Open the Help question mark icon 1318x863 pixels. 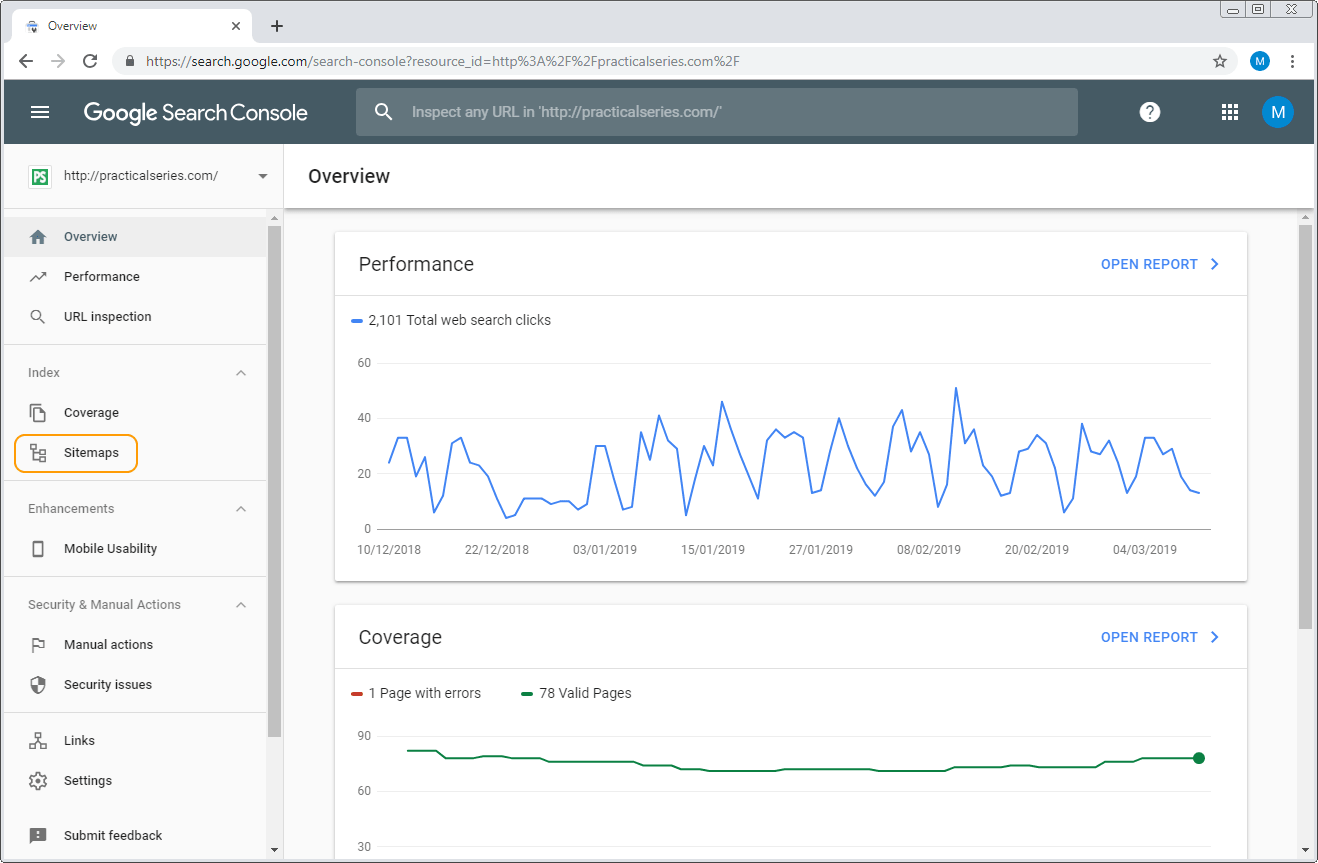tap(1150, 112)
